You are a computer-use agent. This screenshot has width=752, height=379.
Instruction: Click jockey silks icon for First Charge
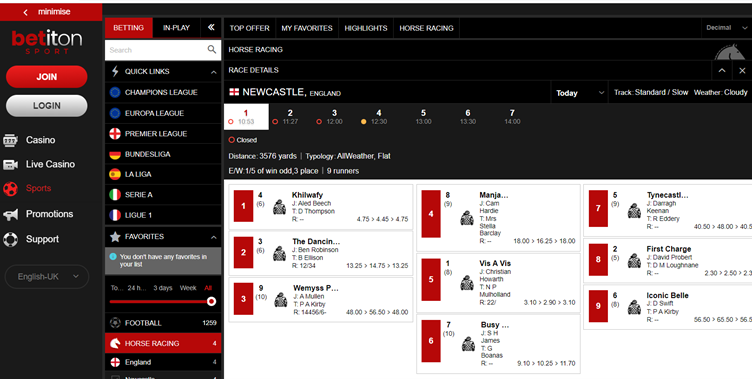[x=634, y=261]
